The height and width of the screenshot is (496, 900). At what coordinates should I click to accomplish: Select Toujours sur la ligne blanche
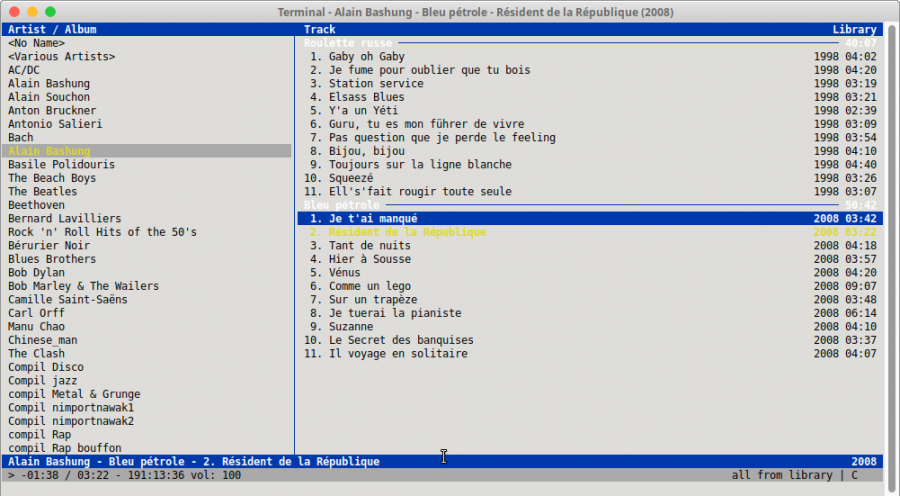590,165
